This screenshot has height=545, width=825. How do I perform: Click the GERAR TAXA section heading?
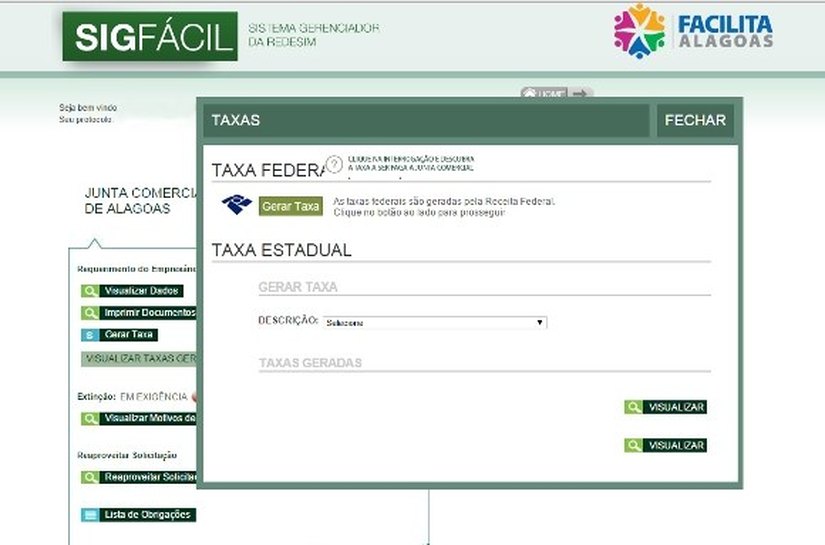click(298, 287)
